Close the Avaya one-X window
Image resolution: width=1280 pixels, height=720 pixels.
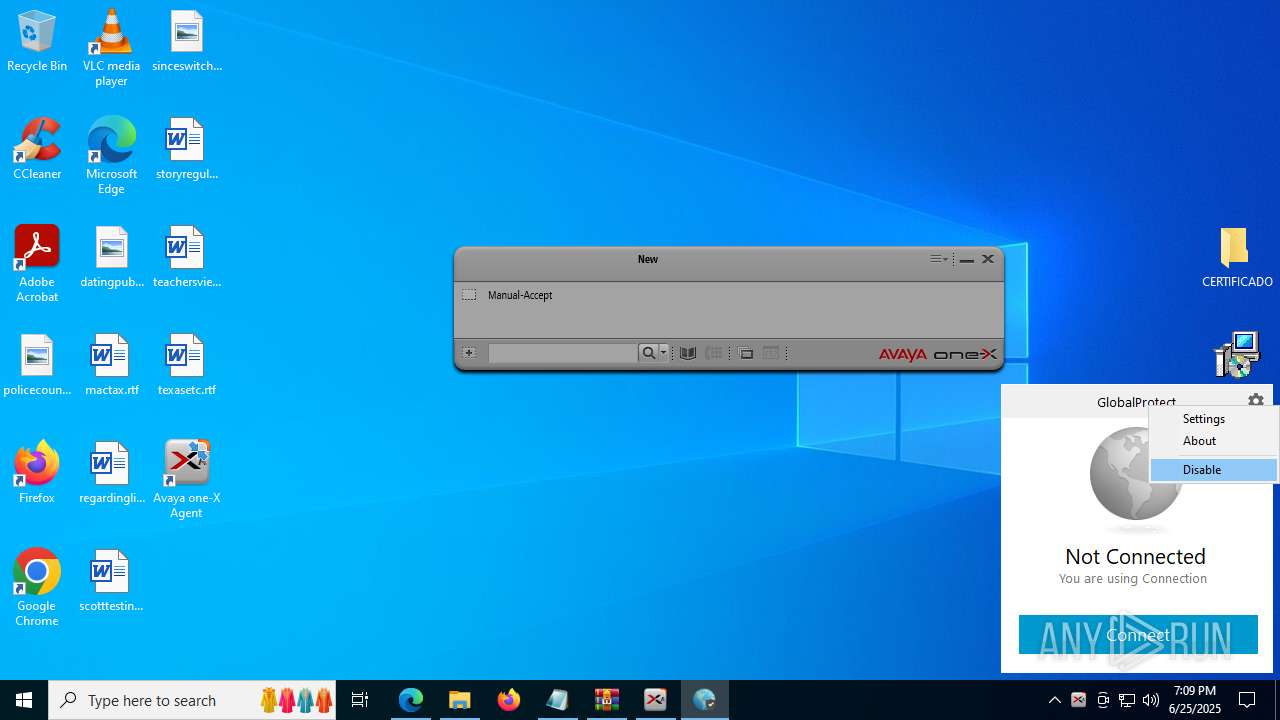pos(988,259)
